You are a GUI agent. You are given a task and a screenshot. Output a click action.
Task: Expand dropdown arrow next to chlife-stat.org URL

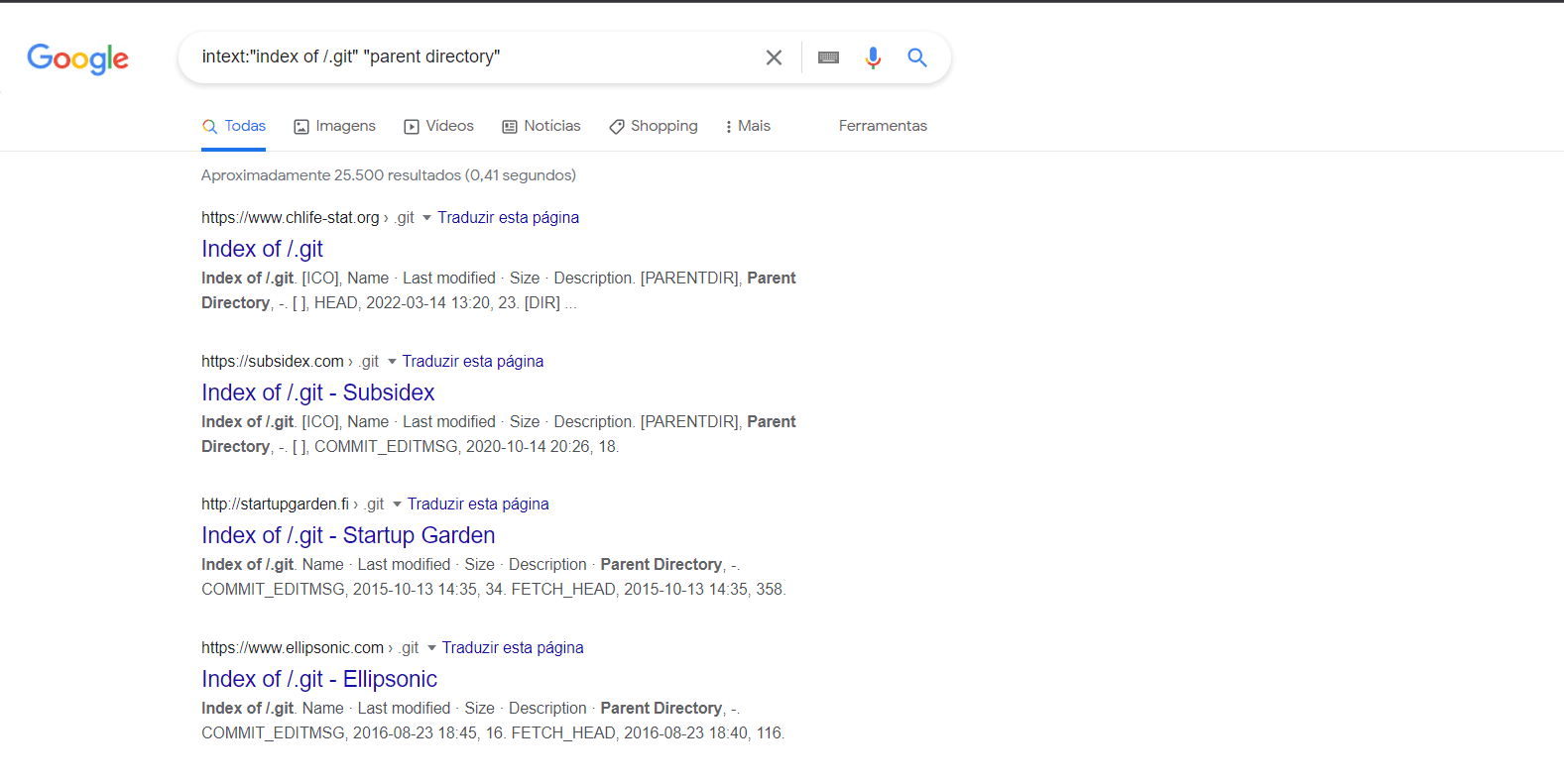click(426, 218)
